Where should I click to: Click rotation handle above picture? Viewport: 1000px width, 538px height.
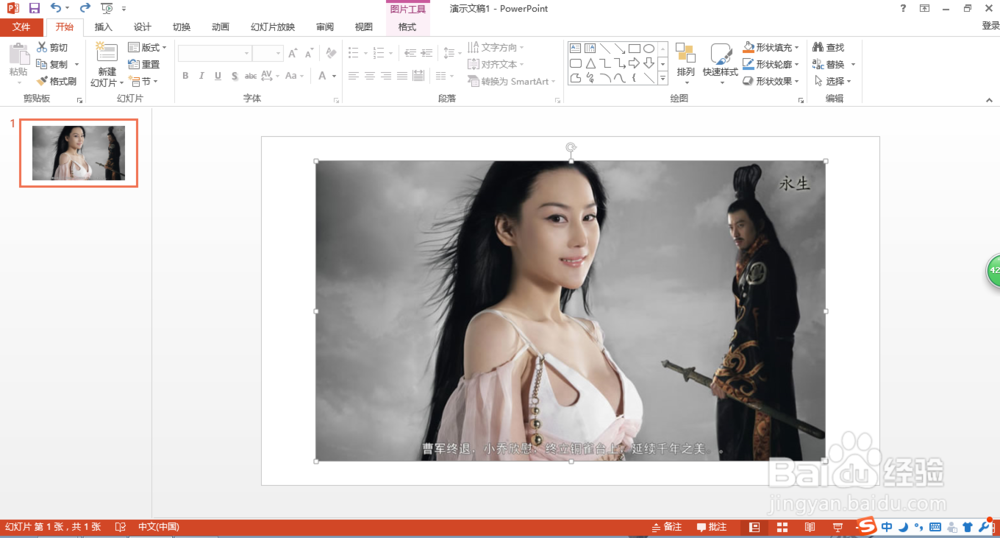point(571,147)
